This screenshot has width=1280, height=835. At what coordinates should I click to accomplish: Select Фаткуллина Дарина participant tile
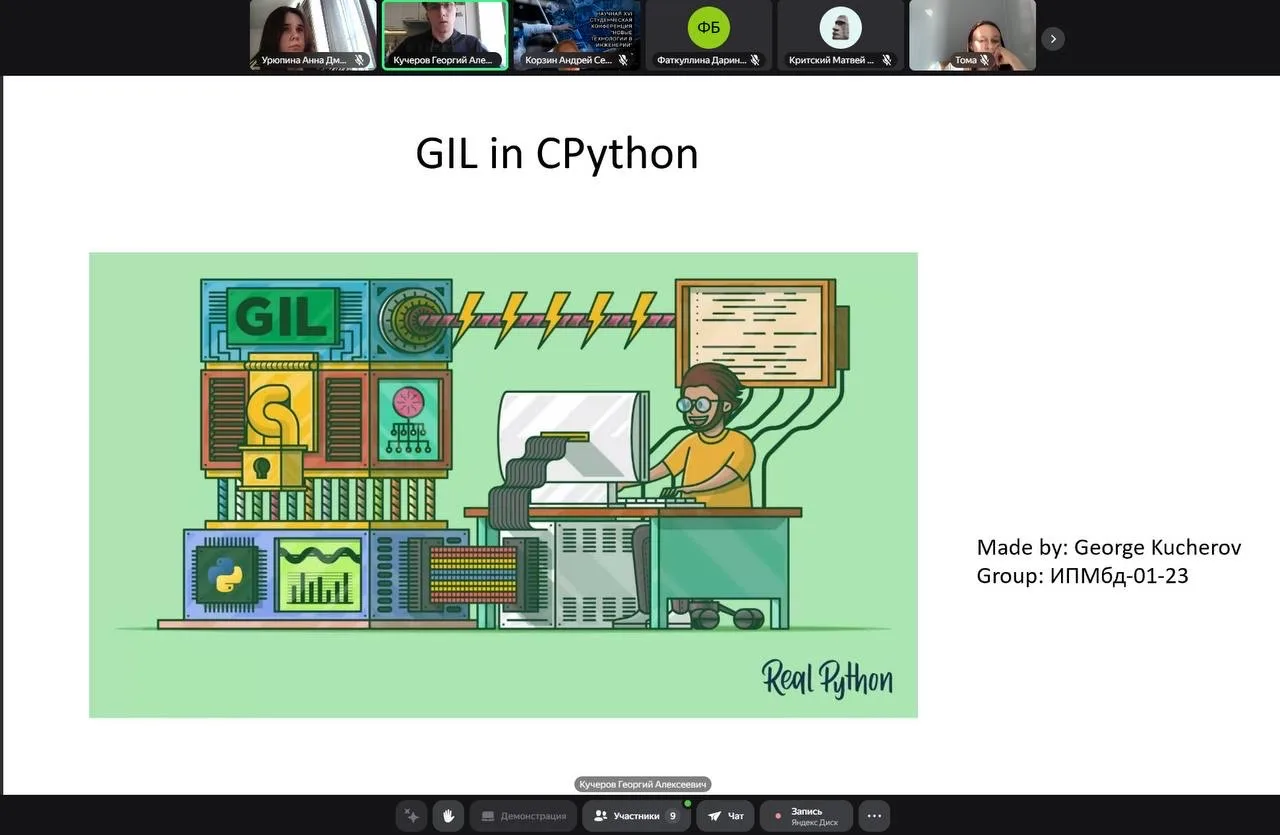(x=709, y=35)
